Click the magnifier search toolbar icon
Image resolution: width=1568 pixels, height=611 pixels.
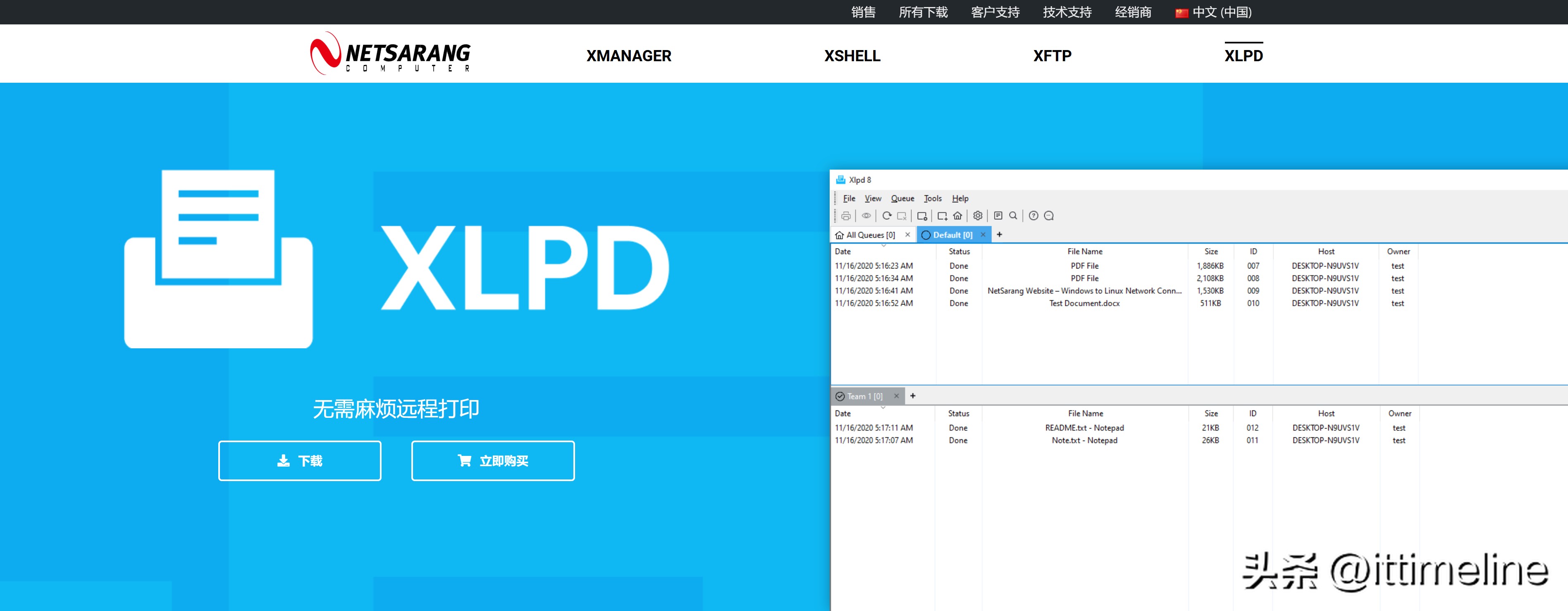tap(1014, 216)
